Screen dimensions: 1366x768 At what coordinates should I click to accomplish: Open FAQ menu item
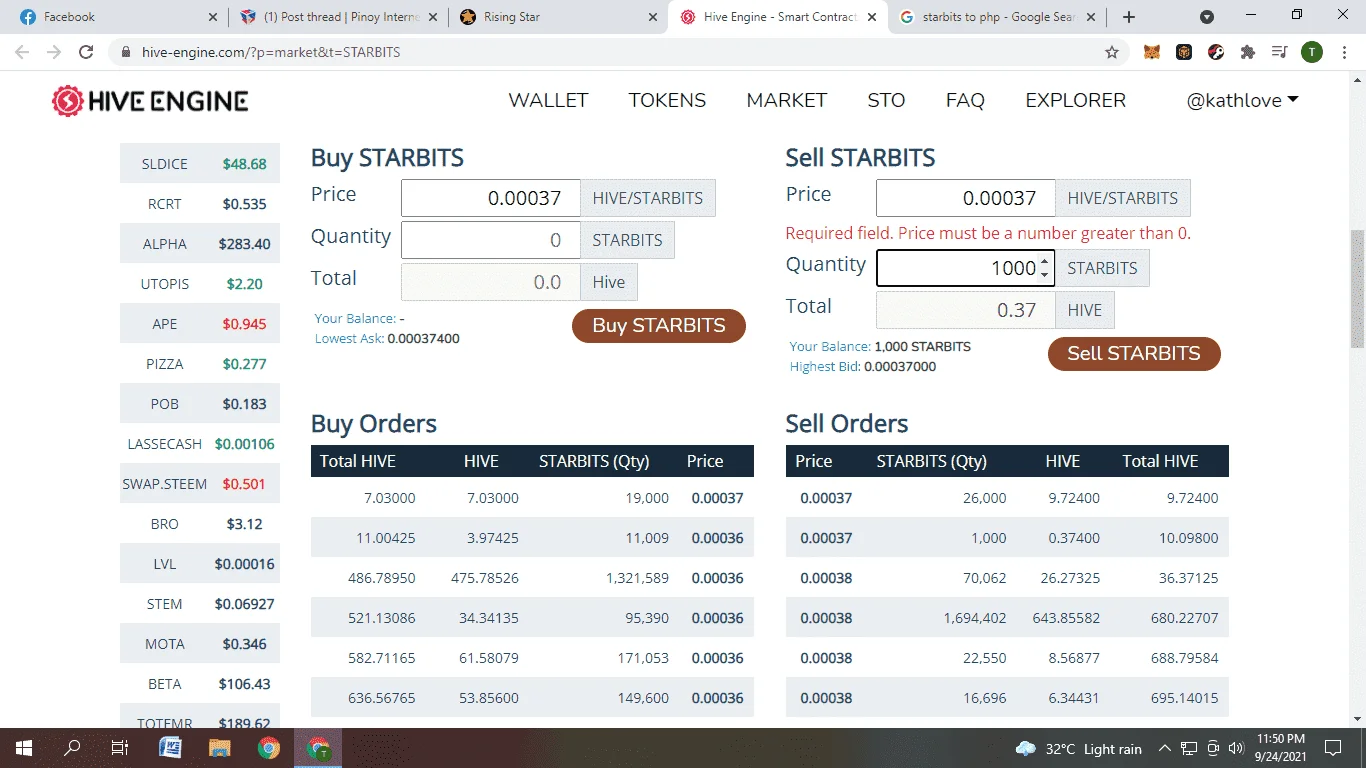click(965, 101)
